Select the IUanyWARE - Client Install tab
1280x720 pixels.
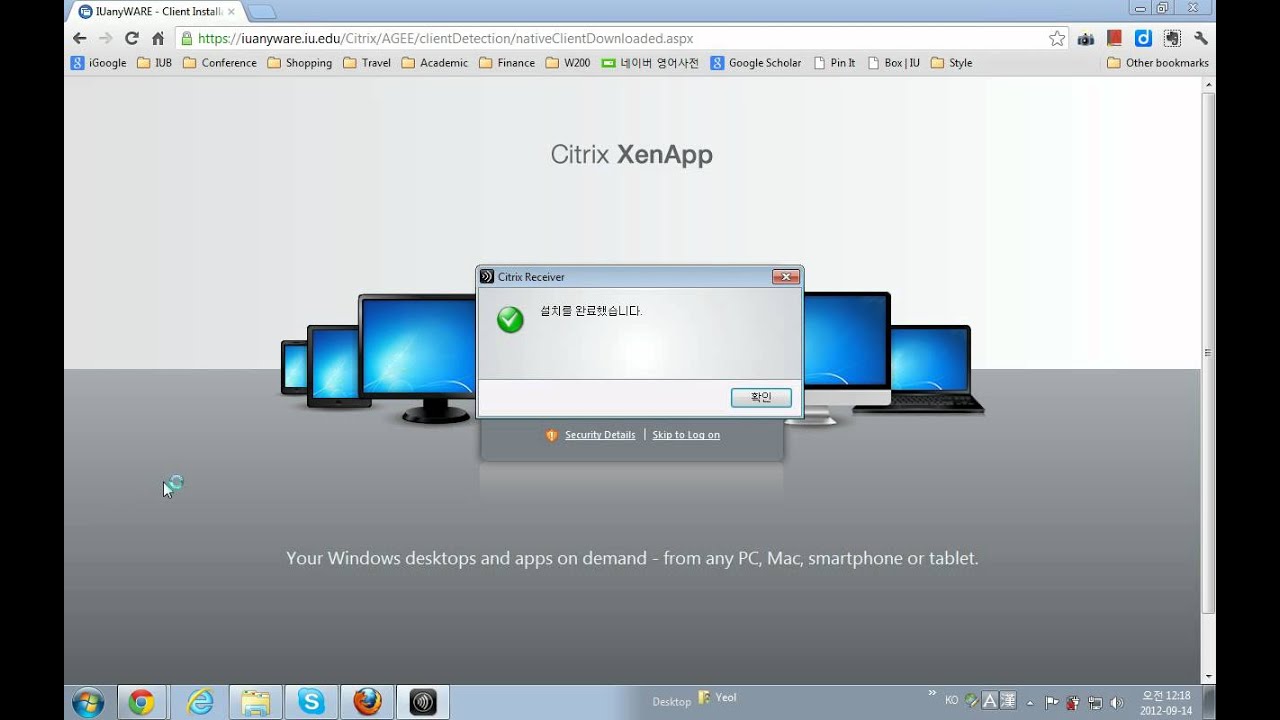coord(155,11)
